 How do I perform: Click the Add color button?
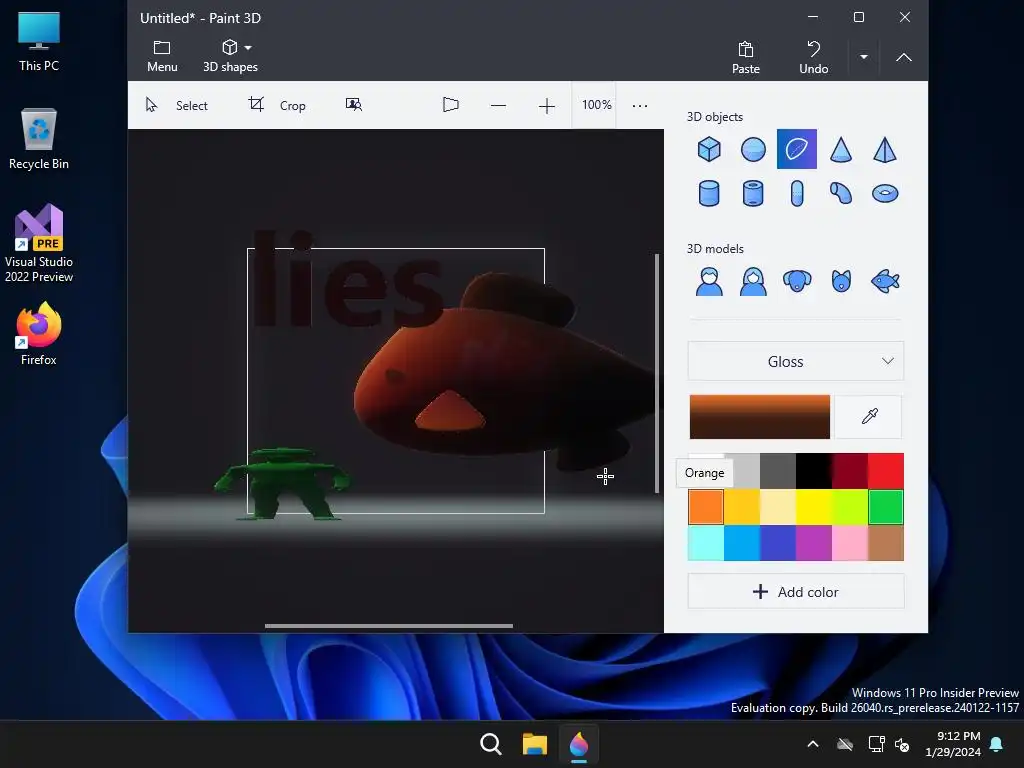click(796, 592)
